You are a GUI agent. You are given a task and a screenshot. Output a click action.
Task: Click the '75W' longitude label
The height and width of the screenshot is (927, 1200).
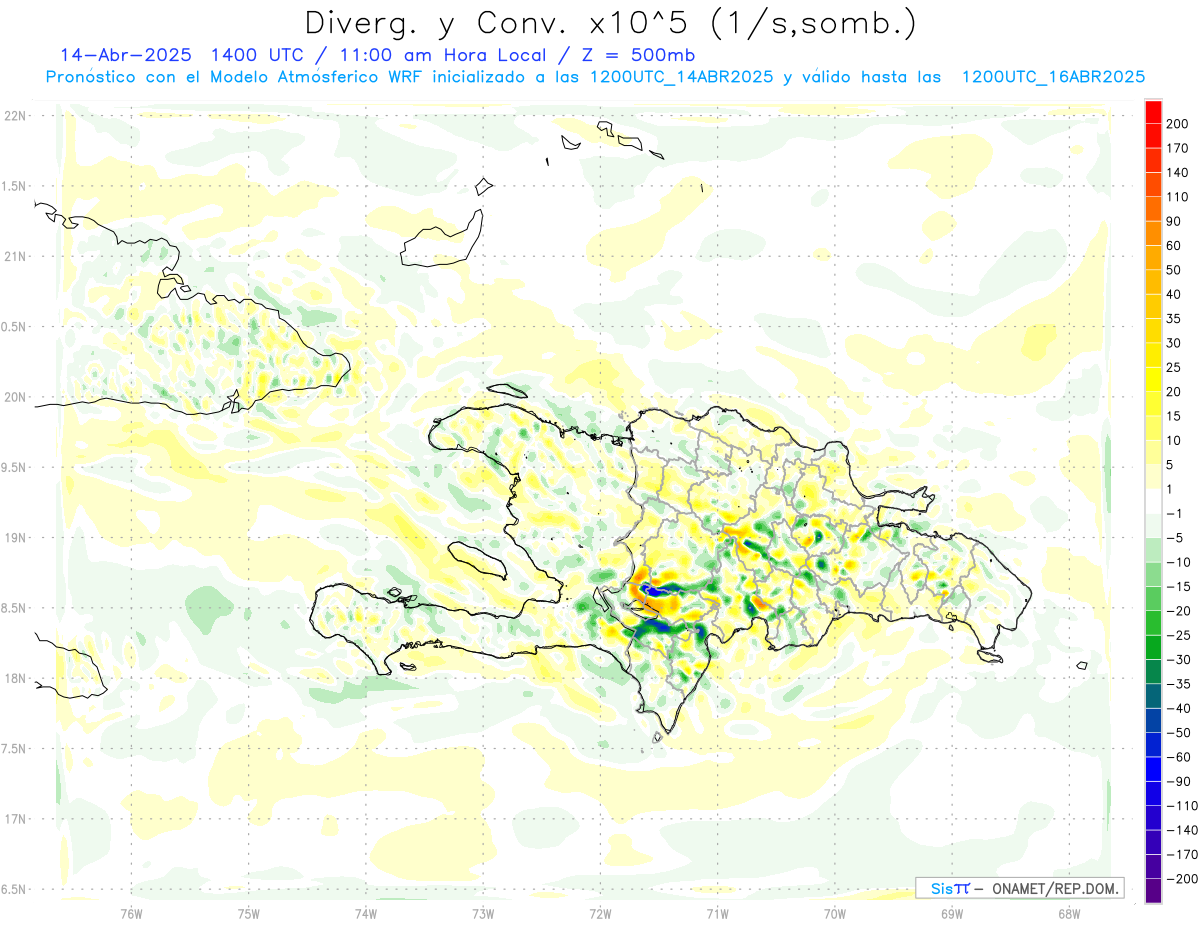pyautogui.click(x=249, y=913)
